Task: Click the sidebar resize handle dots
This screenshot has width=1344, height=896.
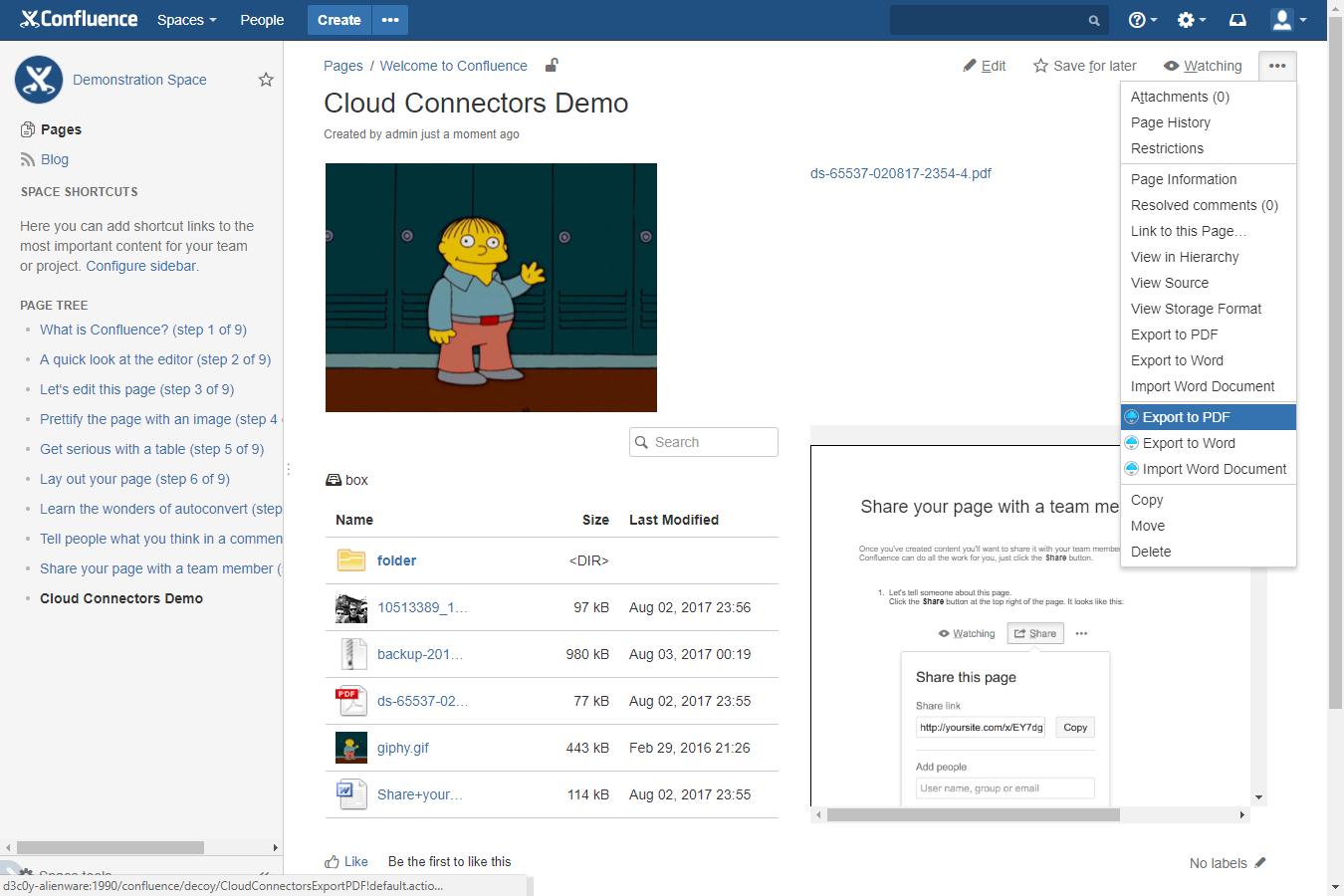Action: click(x=288, y=468)
